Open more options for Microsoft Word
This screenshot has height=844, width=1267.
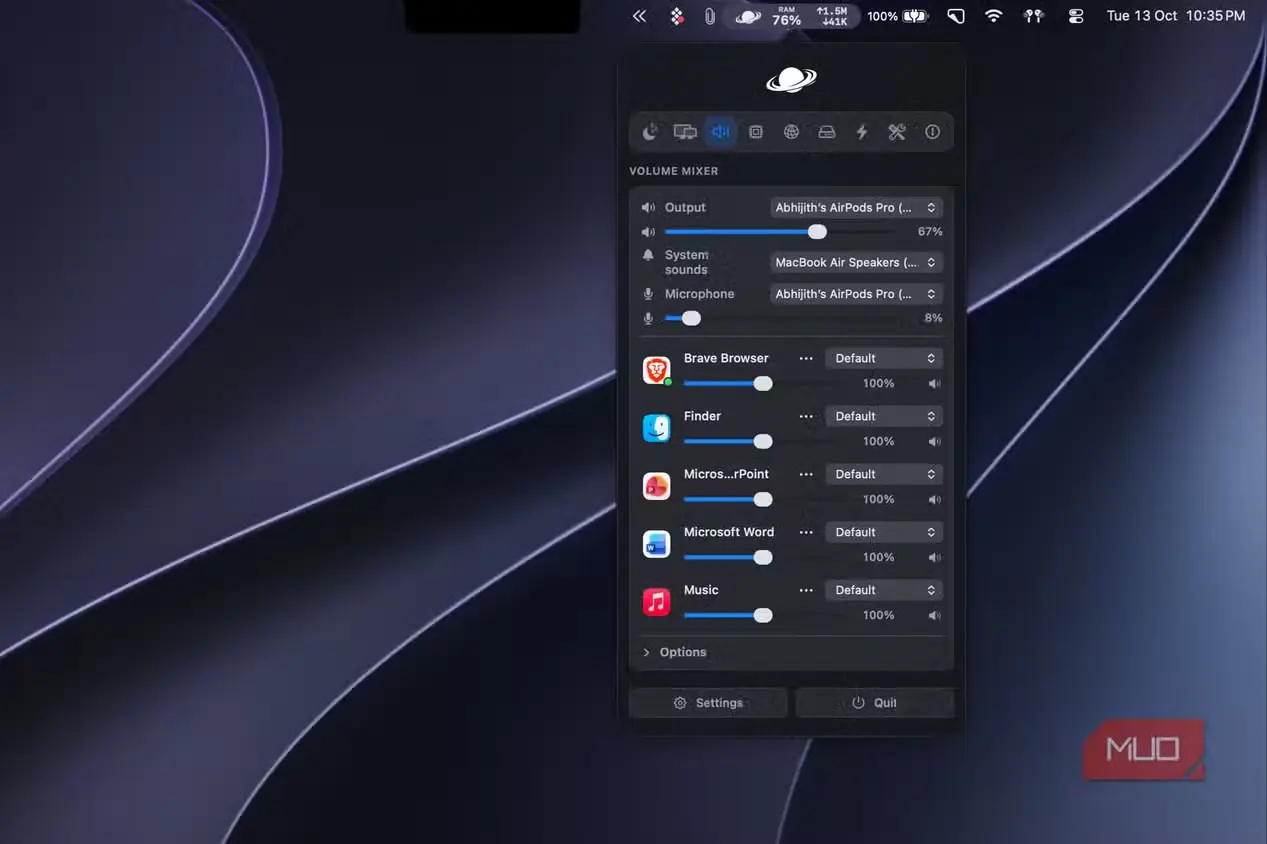(806, 532)
